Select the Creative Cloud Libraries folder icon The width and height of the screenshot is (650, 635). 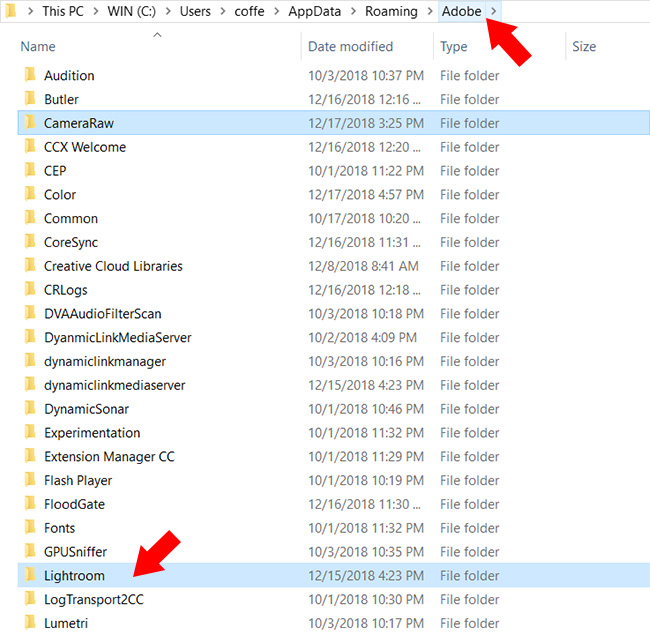(29, 266)
